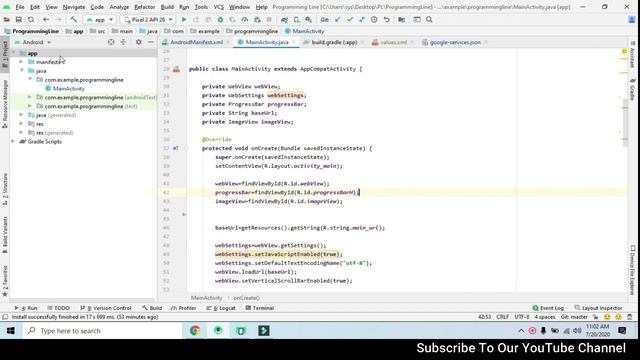Viewport: 640px width, 360px height.
Task: Open the Profiler tool window
Action: (x=184, y=308)
